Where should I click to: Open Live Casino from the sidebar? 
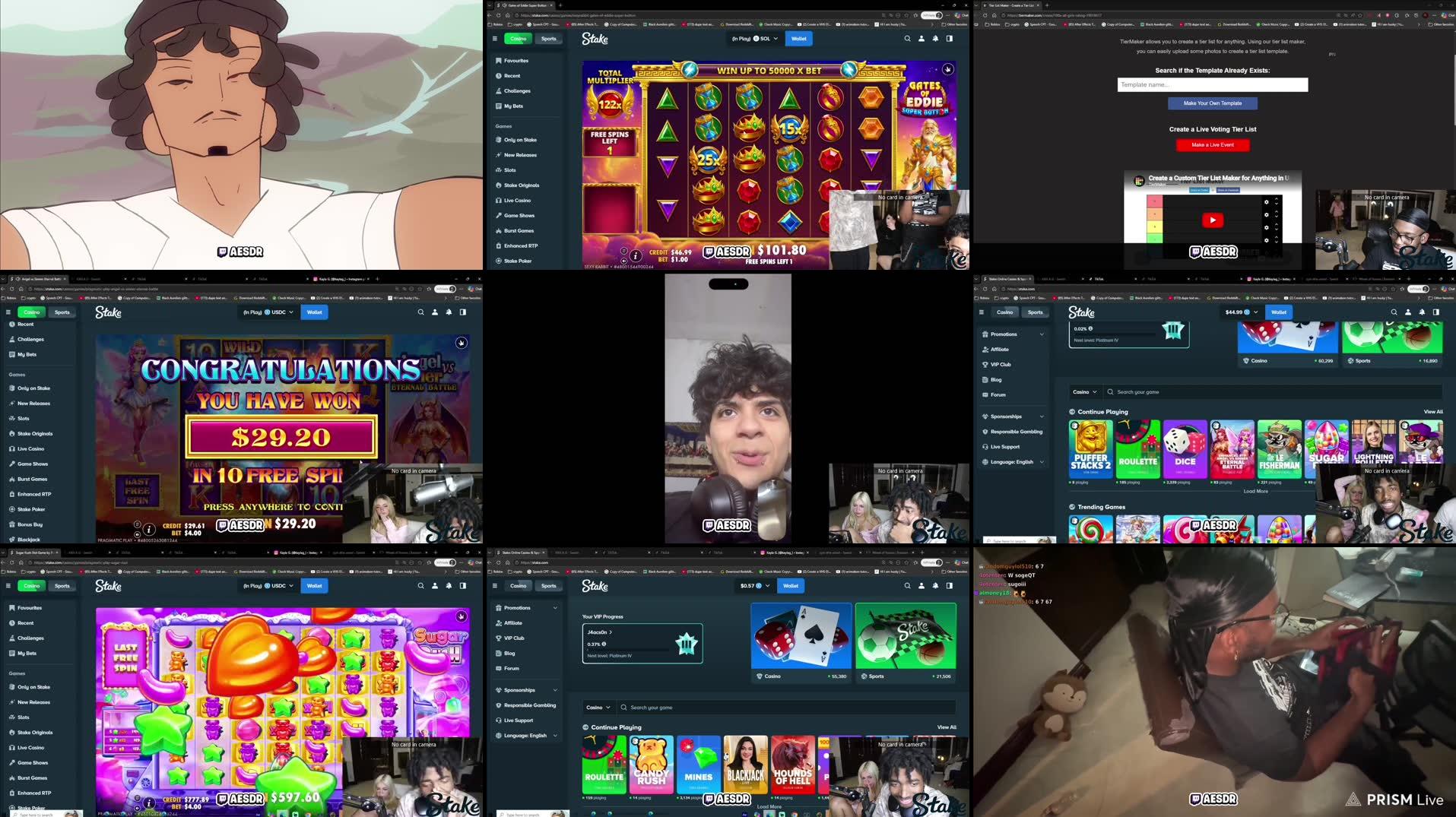point(499,200)
